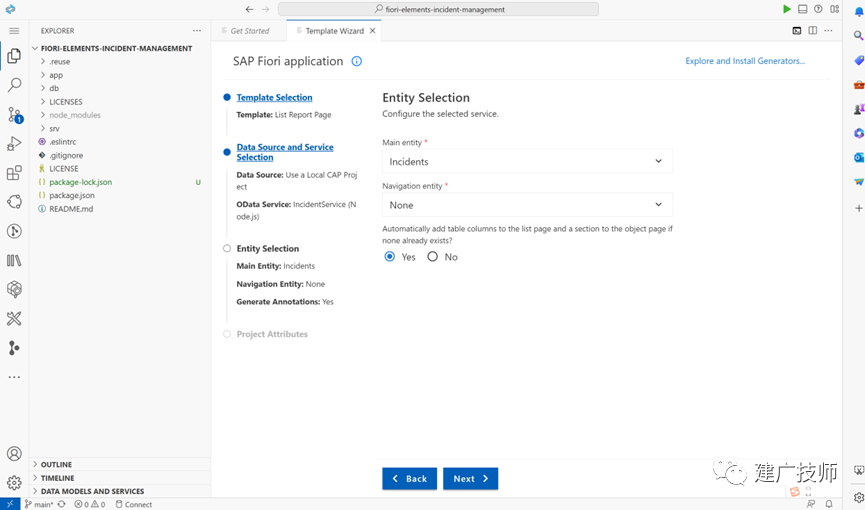Select No for automatically adding table columns
This screenshot has height=510, width=865.
pyautogui.click(x=432, y=257)
